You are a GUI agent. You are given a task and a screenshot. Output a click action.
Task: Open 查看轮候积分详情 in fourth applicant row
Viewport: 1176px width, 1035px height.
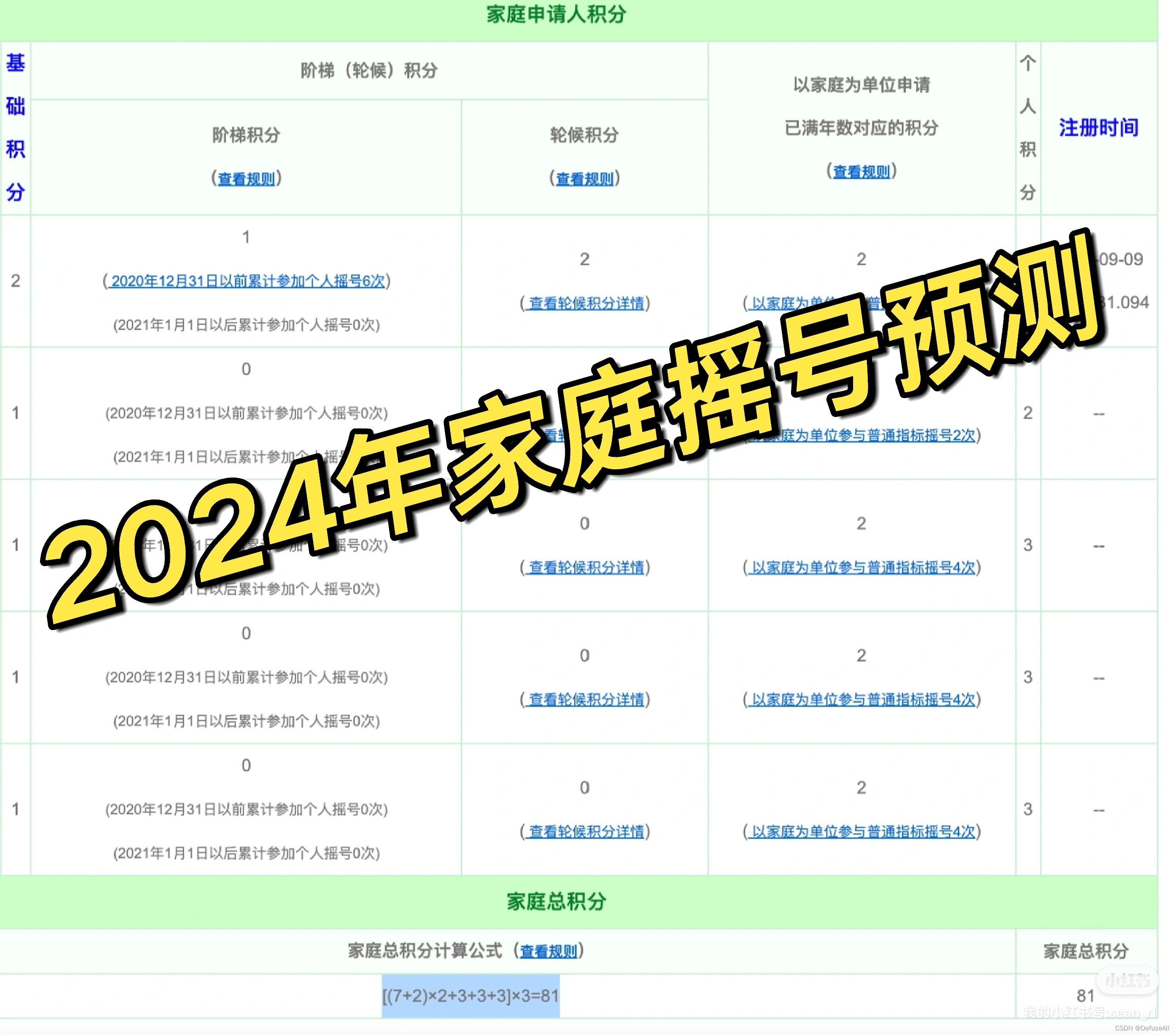tap(586, 700)
